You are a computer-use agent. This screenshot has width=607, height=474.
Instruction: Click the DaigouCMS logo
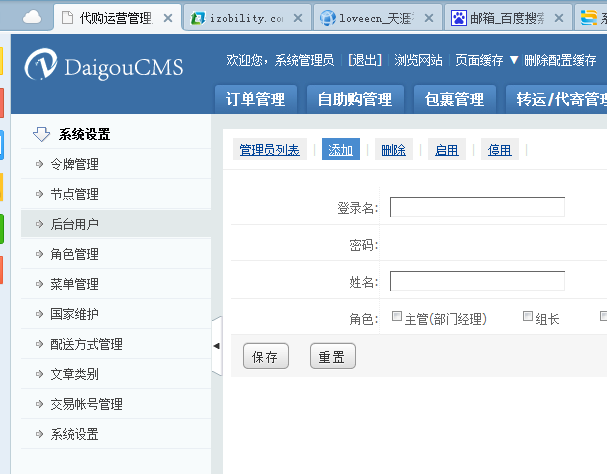click(104, 65)
